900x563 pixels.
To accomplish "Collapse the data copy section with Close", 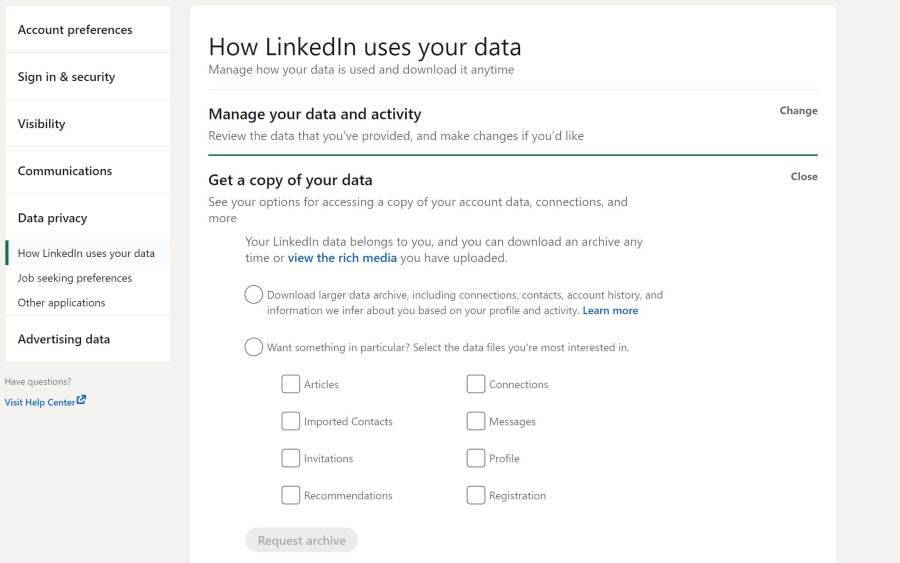I will pos(804,177).
